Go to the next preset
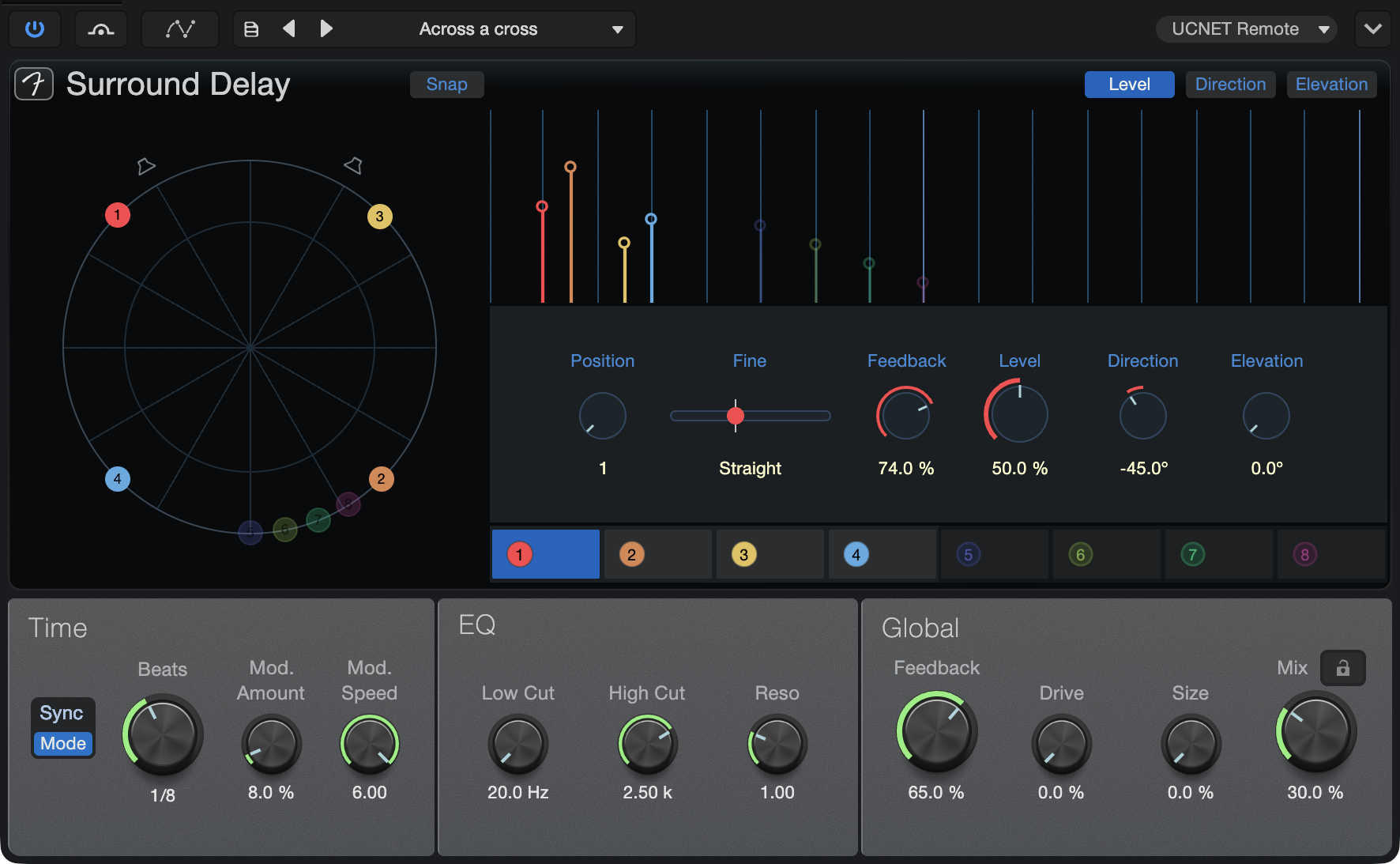This screenshot has width=1400, height=864. (x=326, y=29)
